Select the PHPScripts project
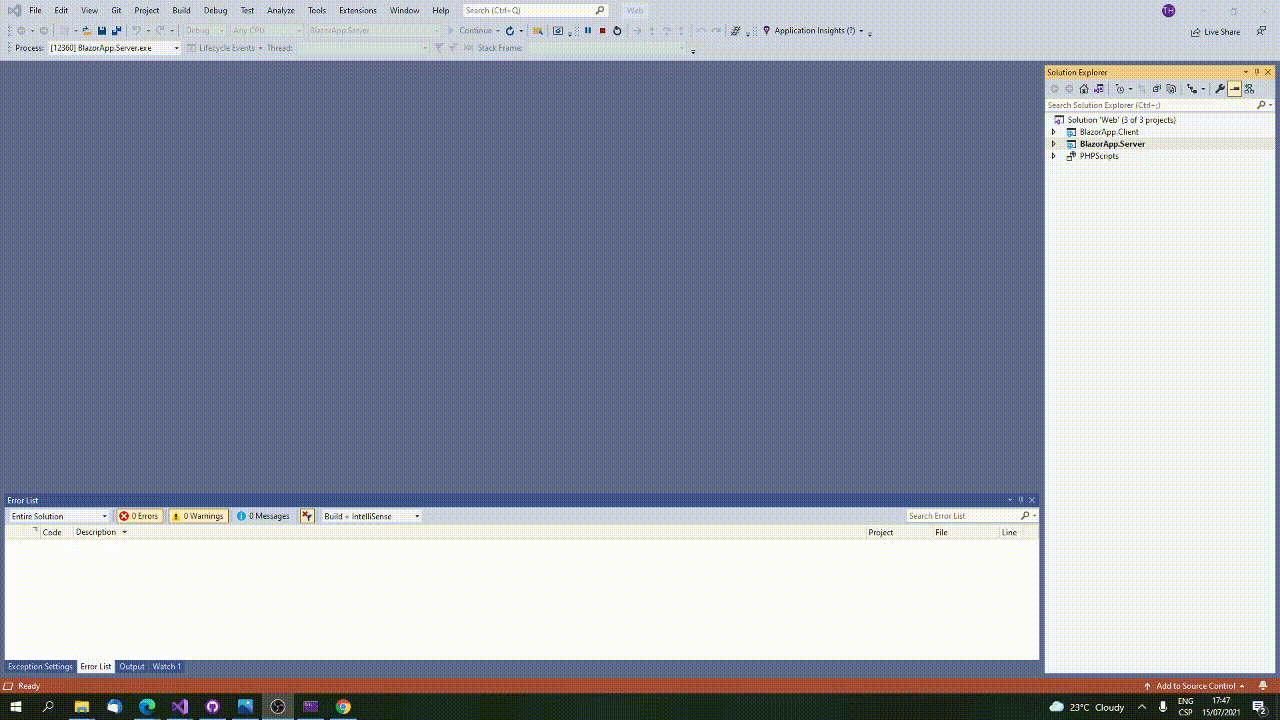This screenshot has width=1280, height=720. pyautogui.click(x=1099, y=156)
